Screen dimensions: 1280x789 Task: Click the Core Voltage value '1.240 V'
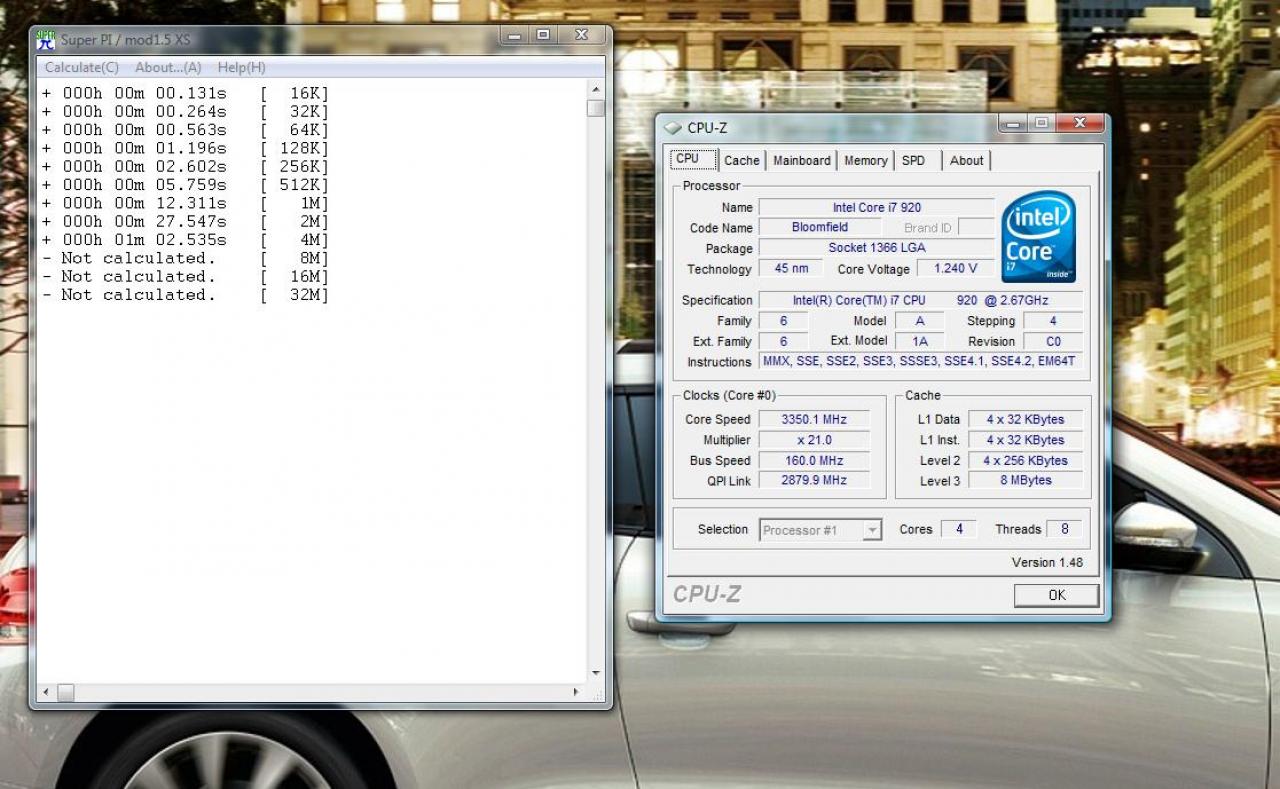[x=955, y=269]
